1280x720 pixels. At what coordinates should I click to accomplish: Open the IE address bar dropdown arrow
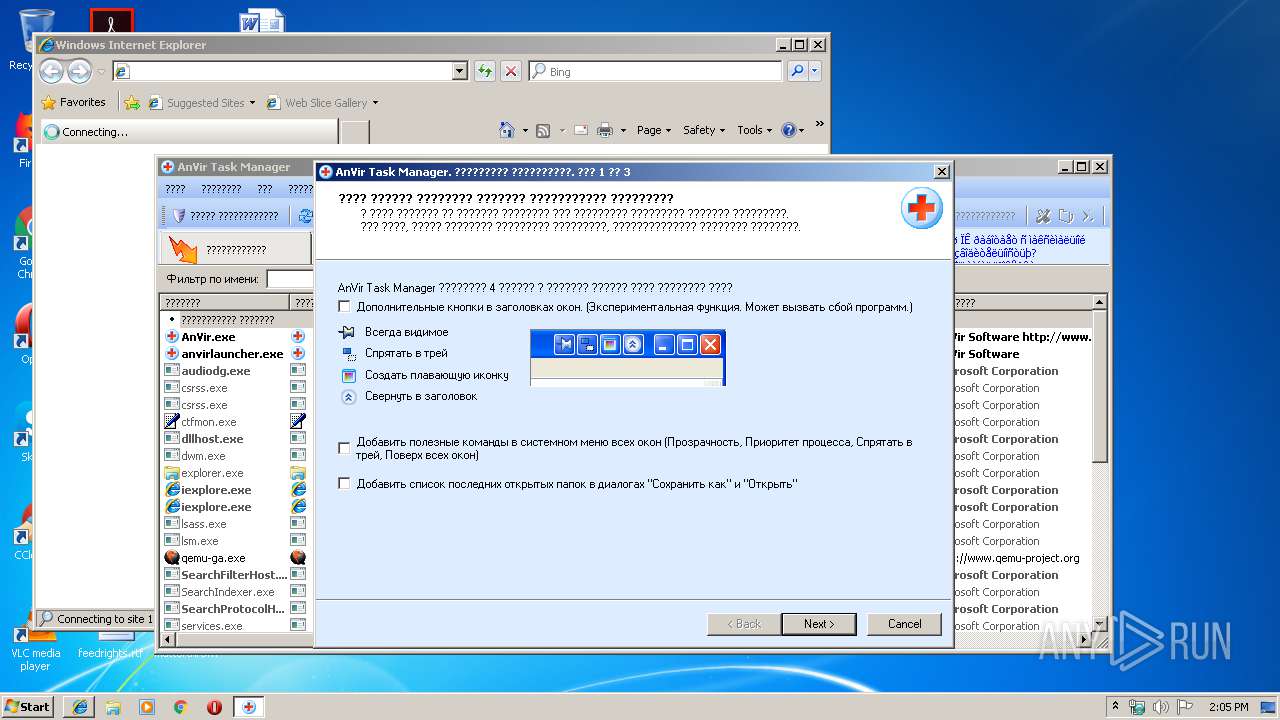tap(460, 71)
